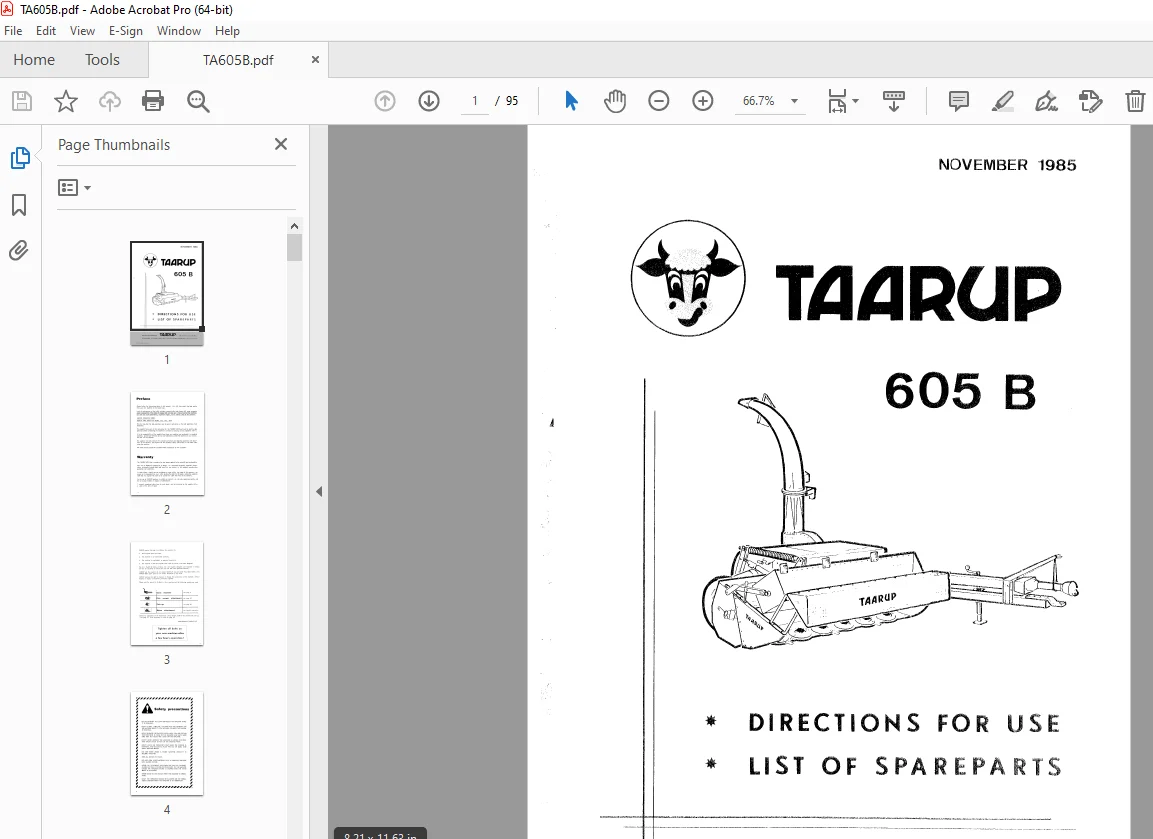This screenshot has width=1153, height=839.
Task: Select the highlighter pen tool
Action: coord(1002,101)
